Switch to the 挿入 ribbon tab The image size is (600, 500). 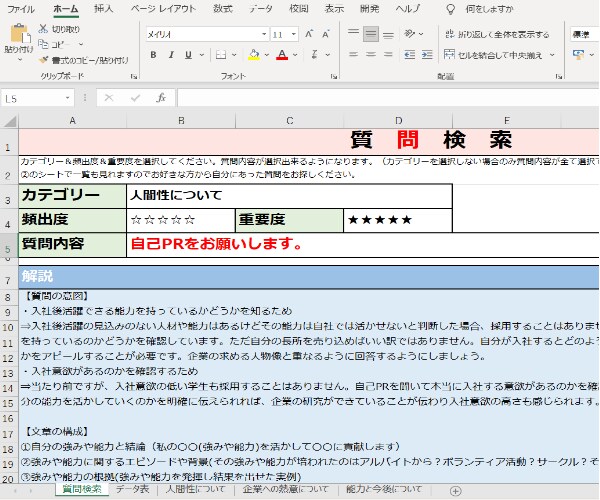click(x=104, y=8)
